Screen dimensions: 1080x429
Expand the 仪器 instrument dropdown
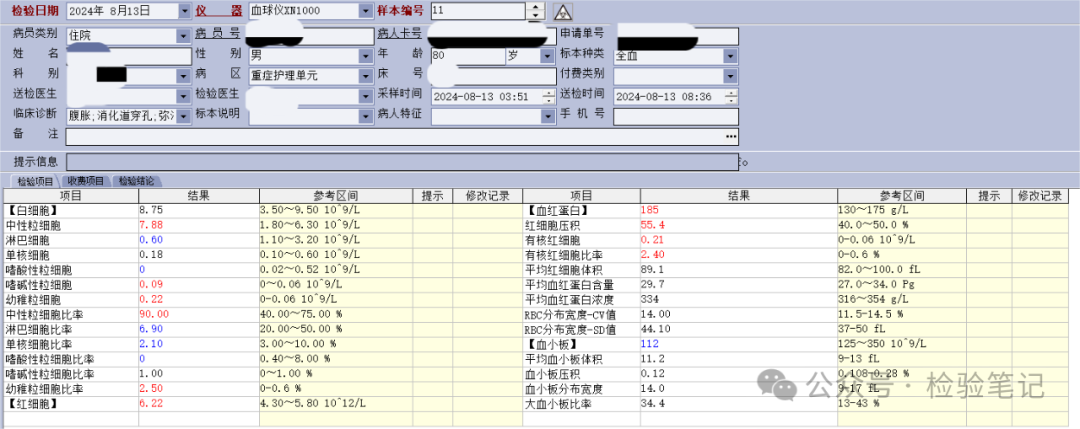pos(366,11)
